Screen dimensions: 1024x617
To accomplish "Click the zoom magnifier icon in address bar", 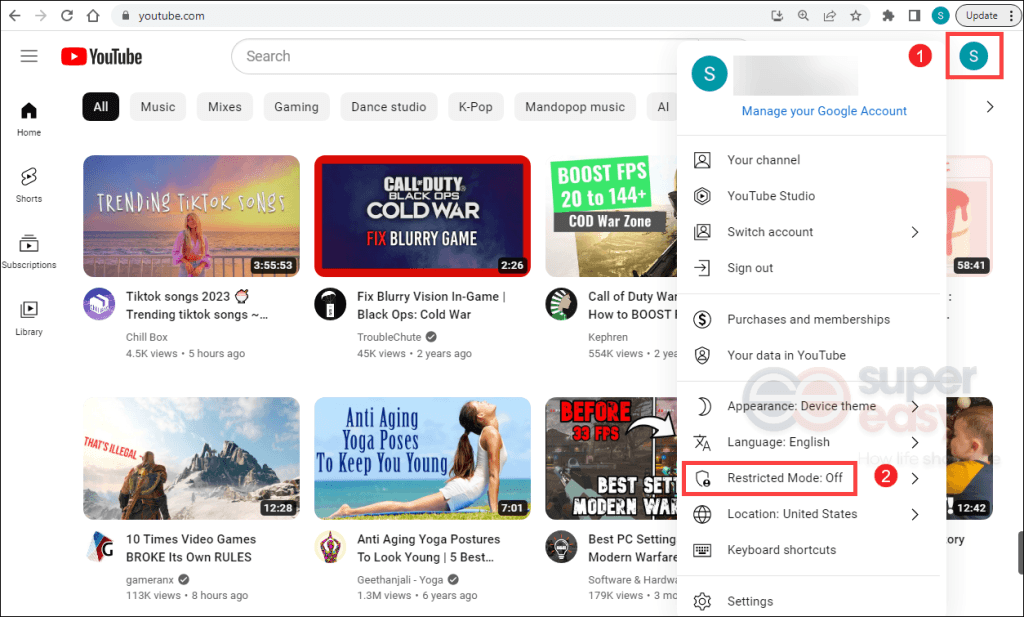I will click(803, 16).
